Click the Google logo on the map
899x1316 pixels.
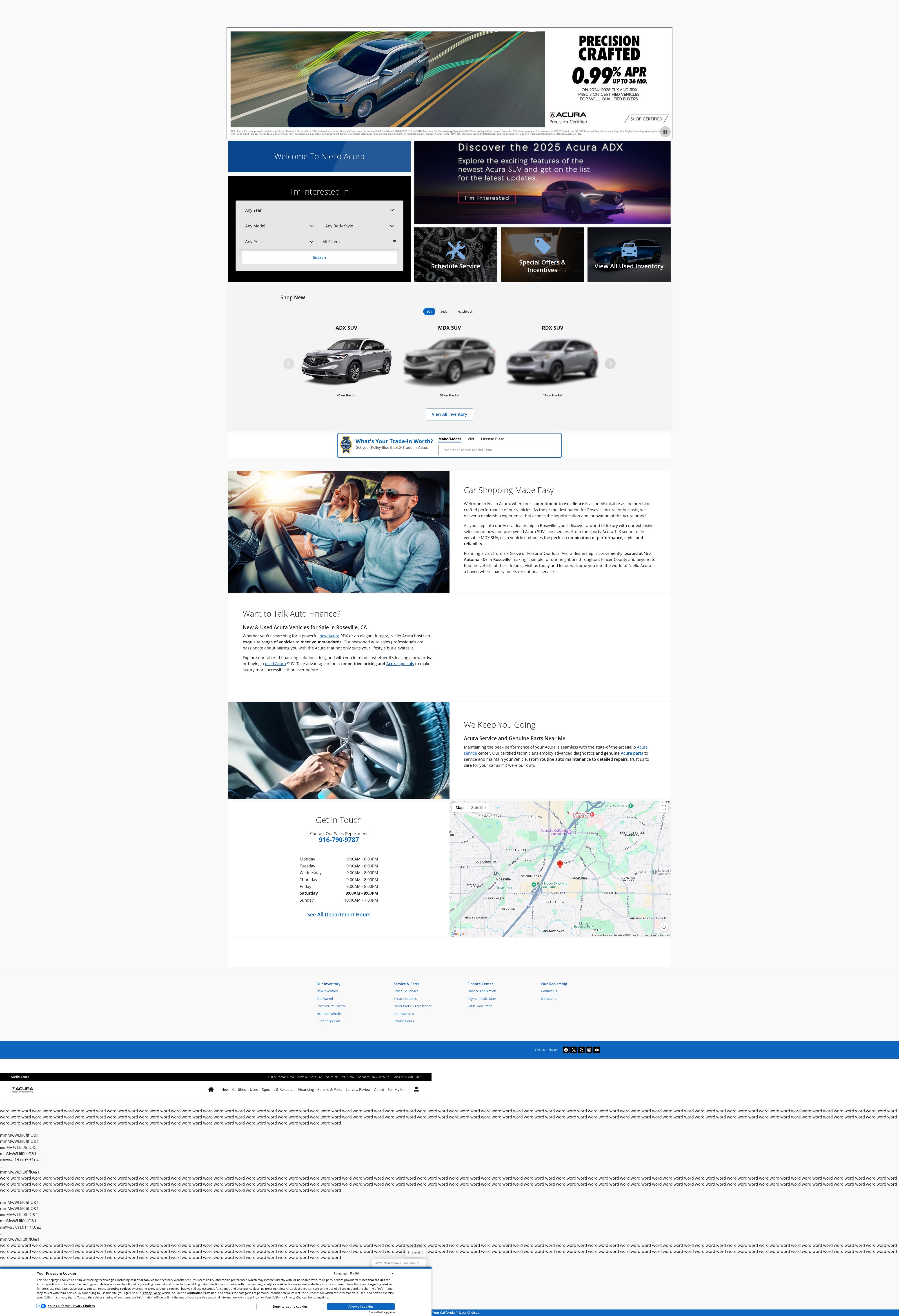458,934
